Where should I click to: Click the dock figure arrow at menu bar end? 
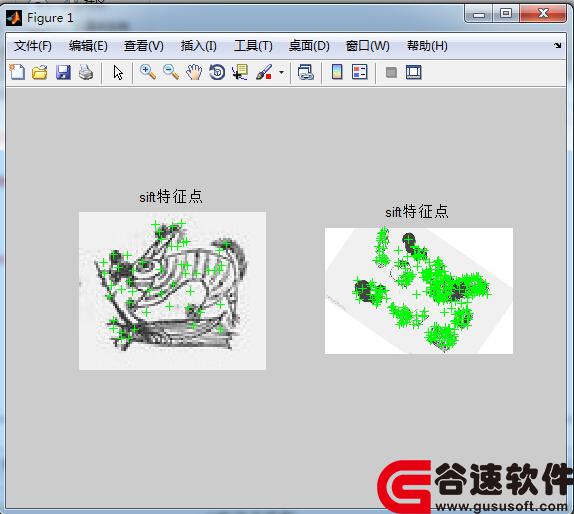click(557, 45)
